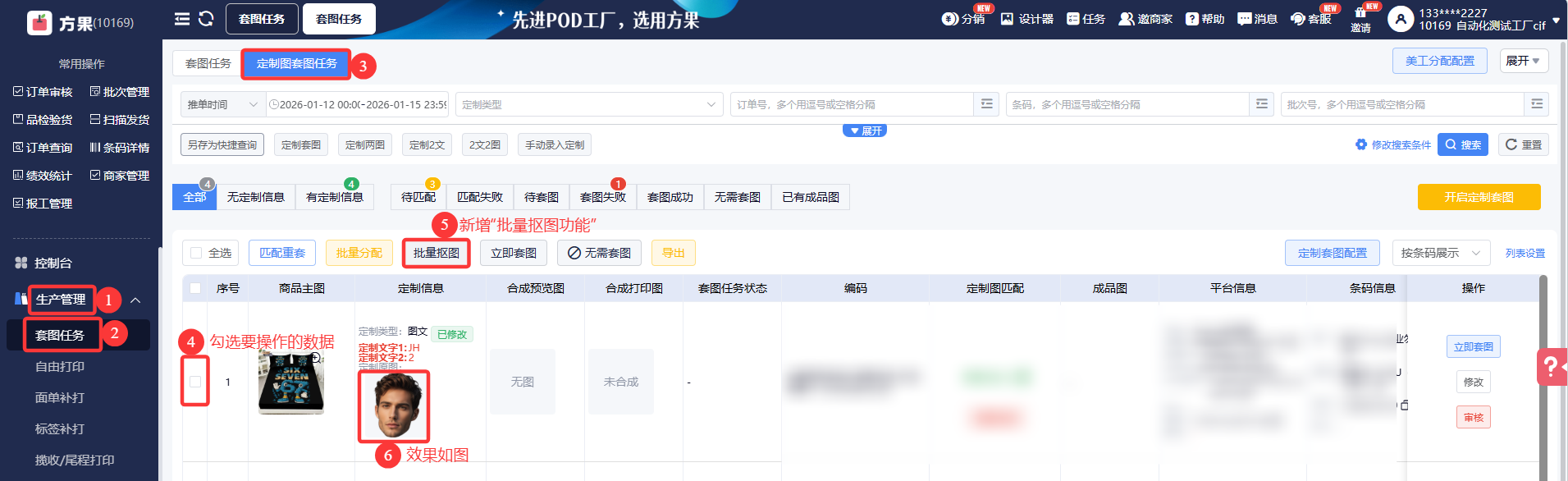
Task: Click the 批量分配 button
Action: (x=359, y=253)
